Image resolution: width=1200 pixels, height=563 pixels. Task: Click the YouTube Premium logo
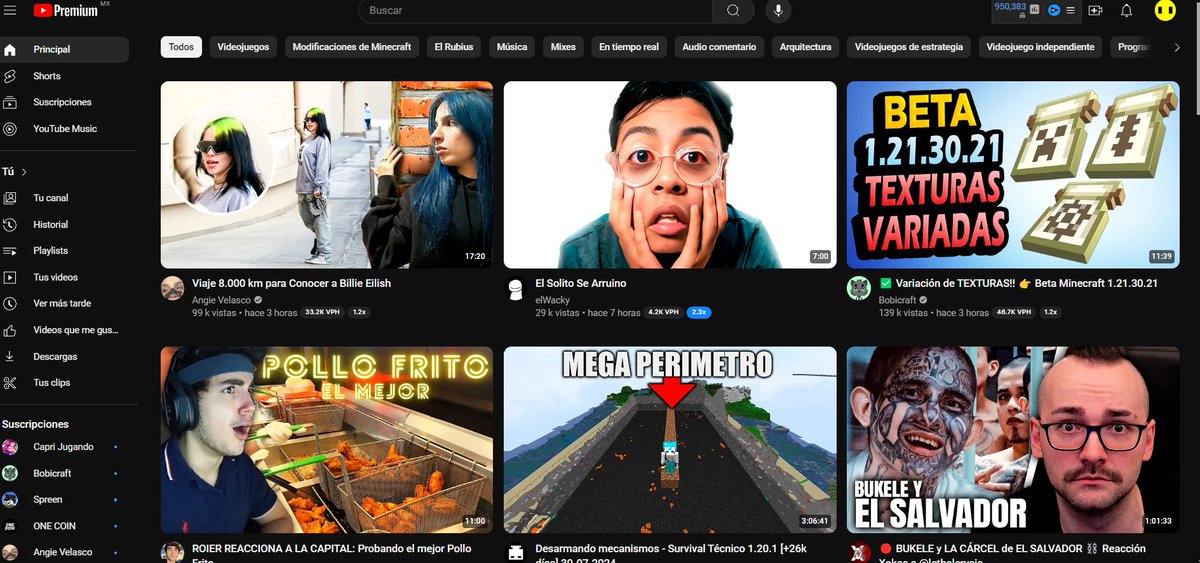pos(66,10)
